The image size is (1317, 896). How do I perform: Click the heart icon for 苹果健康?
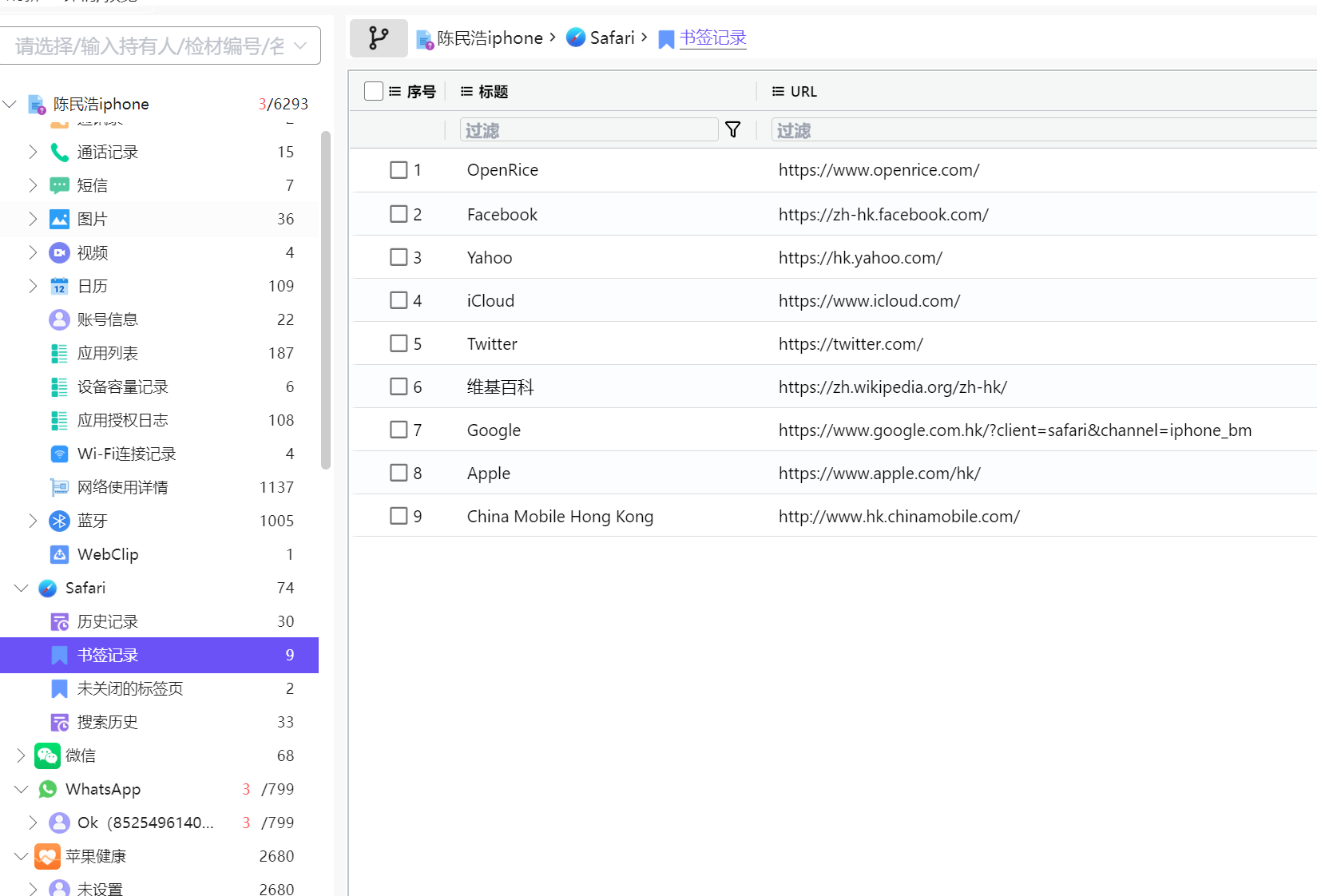(x=47, y=856)
